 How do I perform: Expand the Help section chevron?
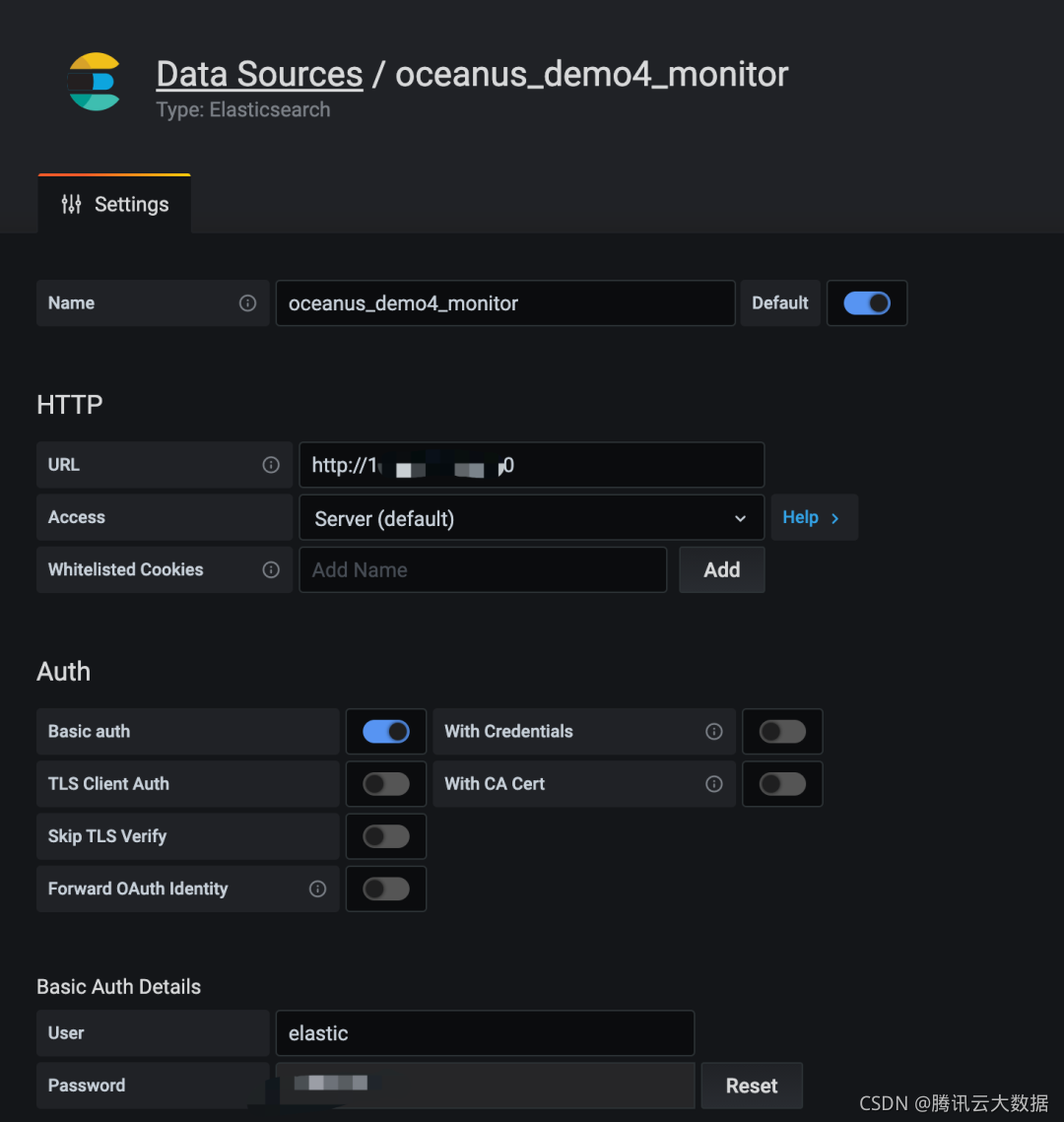pyautogui.click(x=835, y=518)
